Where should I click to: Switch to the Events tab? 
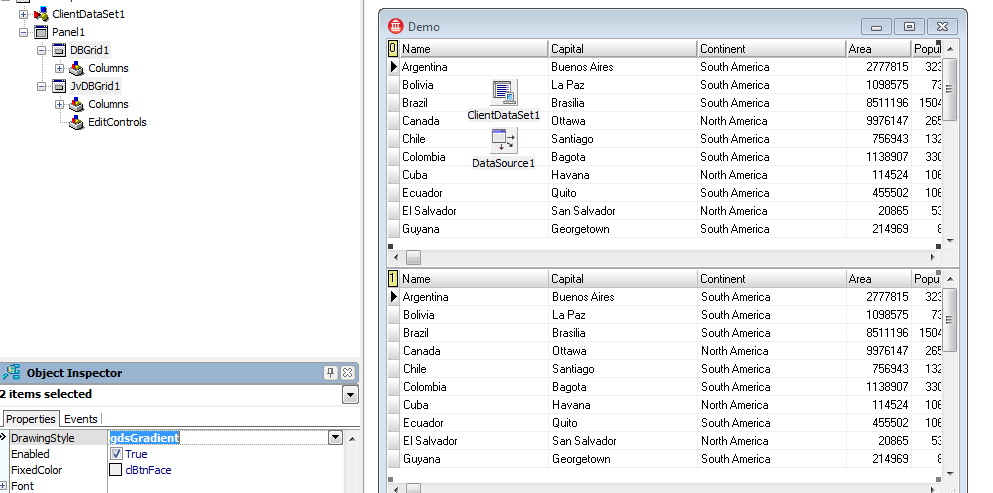click(81, 419)
